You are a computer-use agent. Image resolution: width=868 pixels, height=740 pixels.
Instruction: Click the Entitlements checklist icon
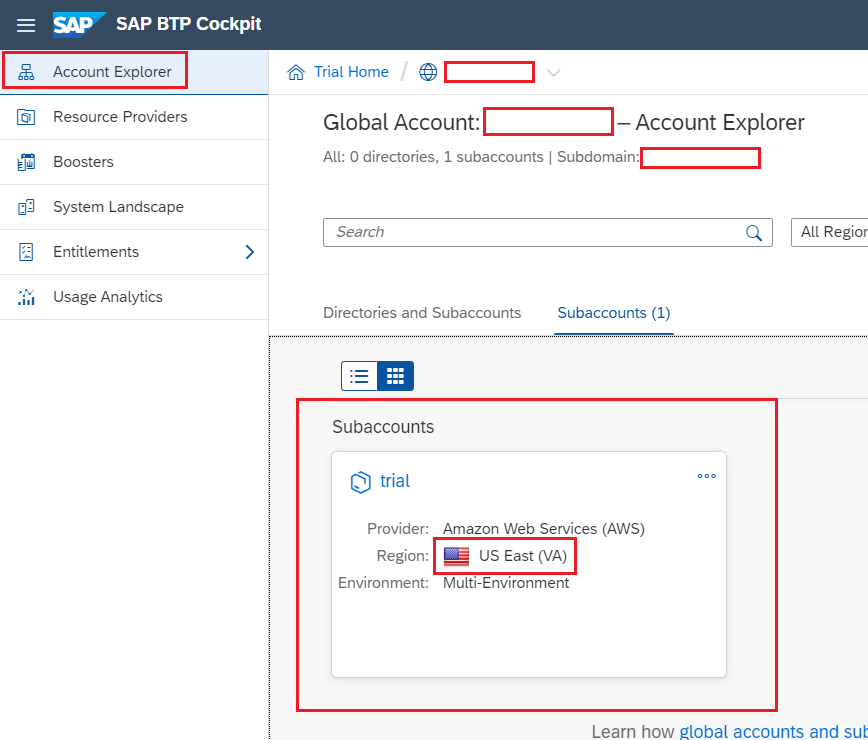pyautogui.click(x=26, y=252)
